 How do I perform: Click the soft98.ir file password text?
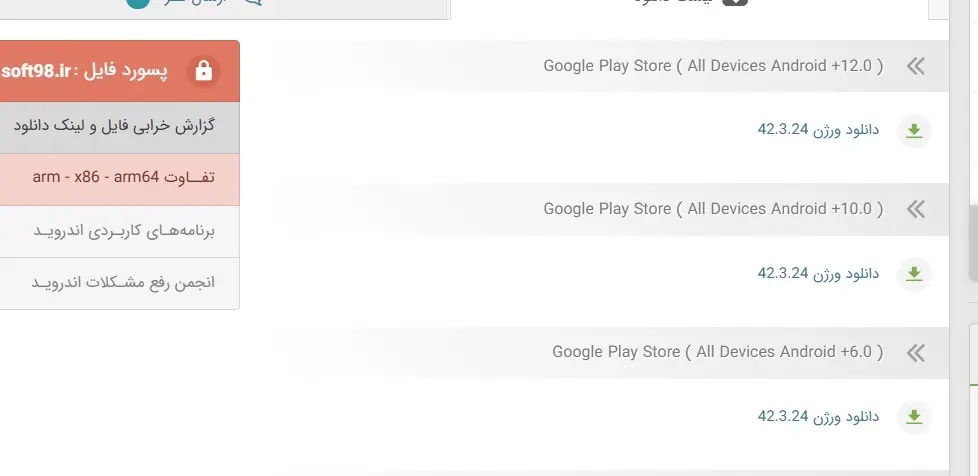coord(36,71)
